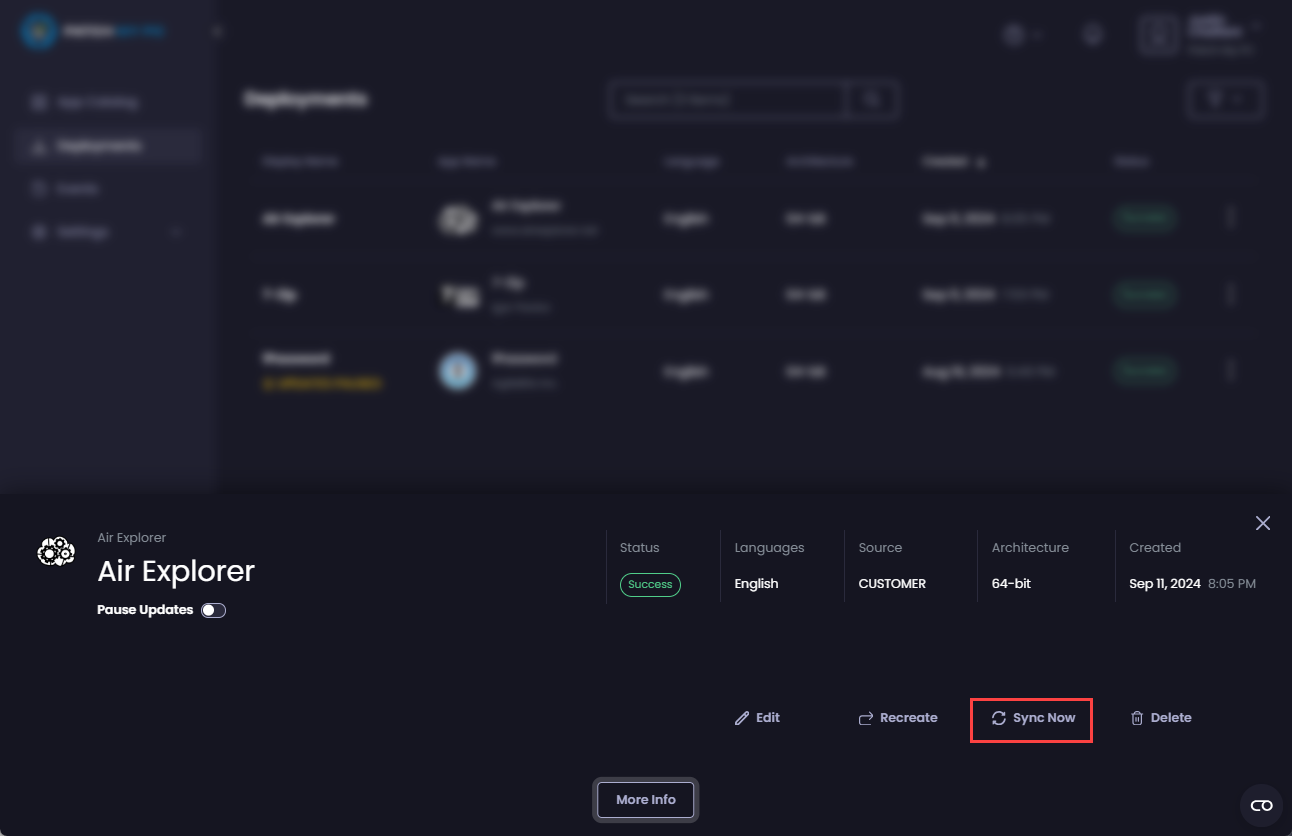Click the Air Explorer gears icon in details panel
The width and height of the screenshot is (1292, 836).
pos(55,551)
